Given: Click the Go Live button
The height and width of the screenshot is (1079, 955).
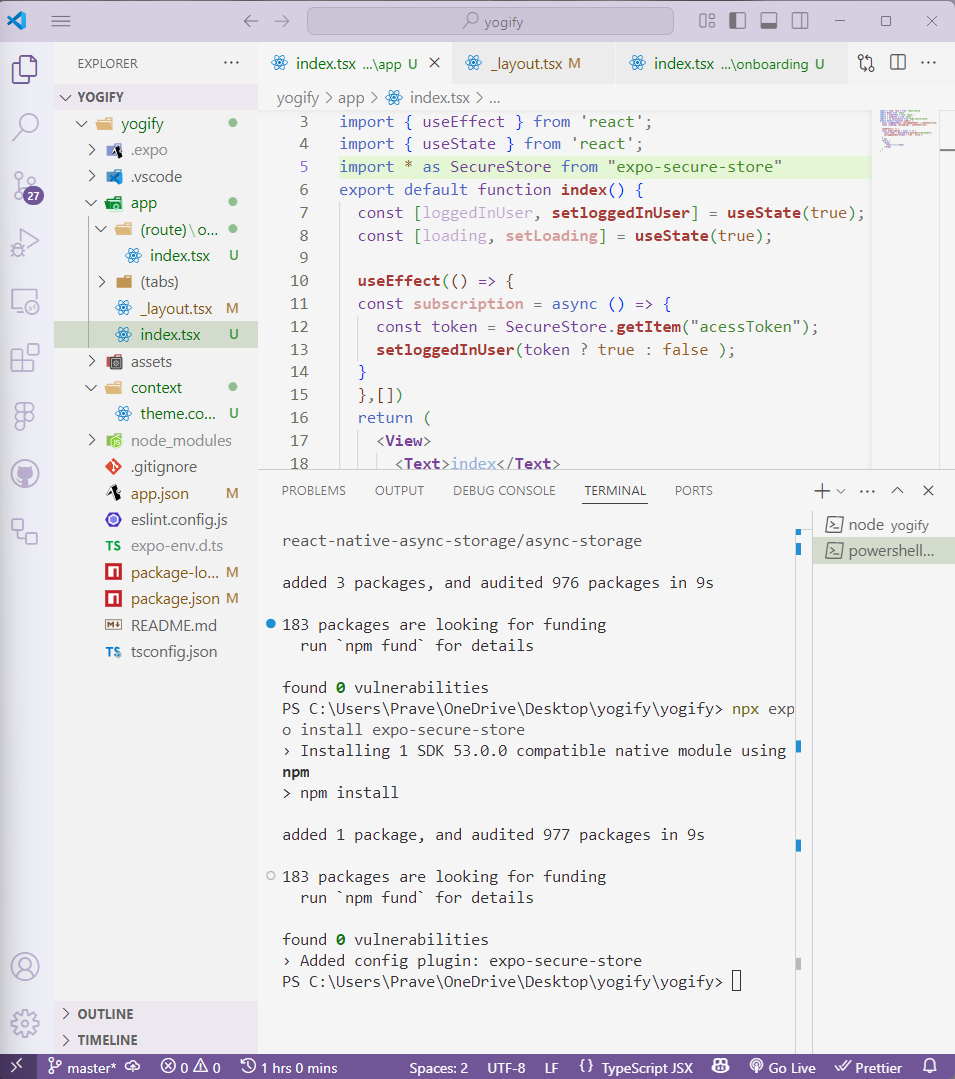Looking at the screenshot, I should coord(783,1067).
